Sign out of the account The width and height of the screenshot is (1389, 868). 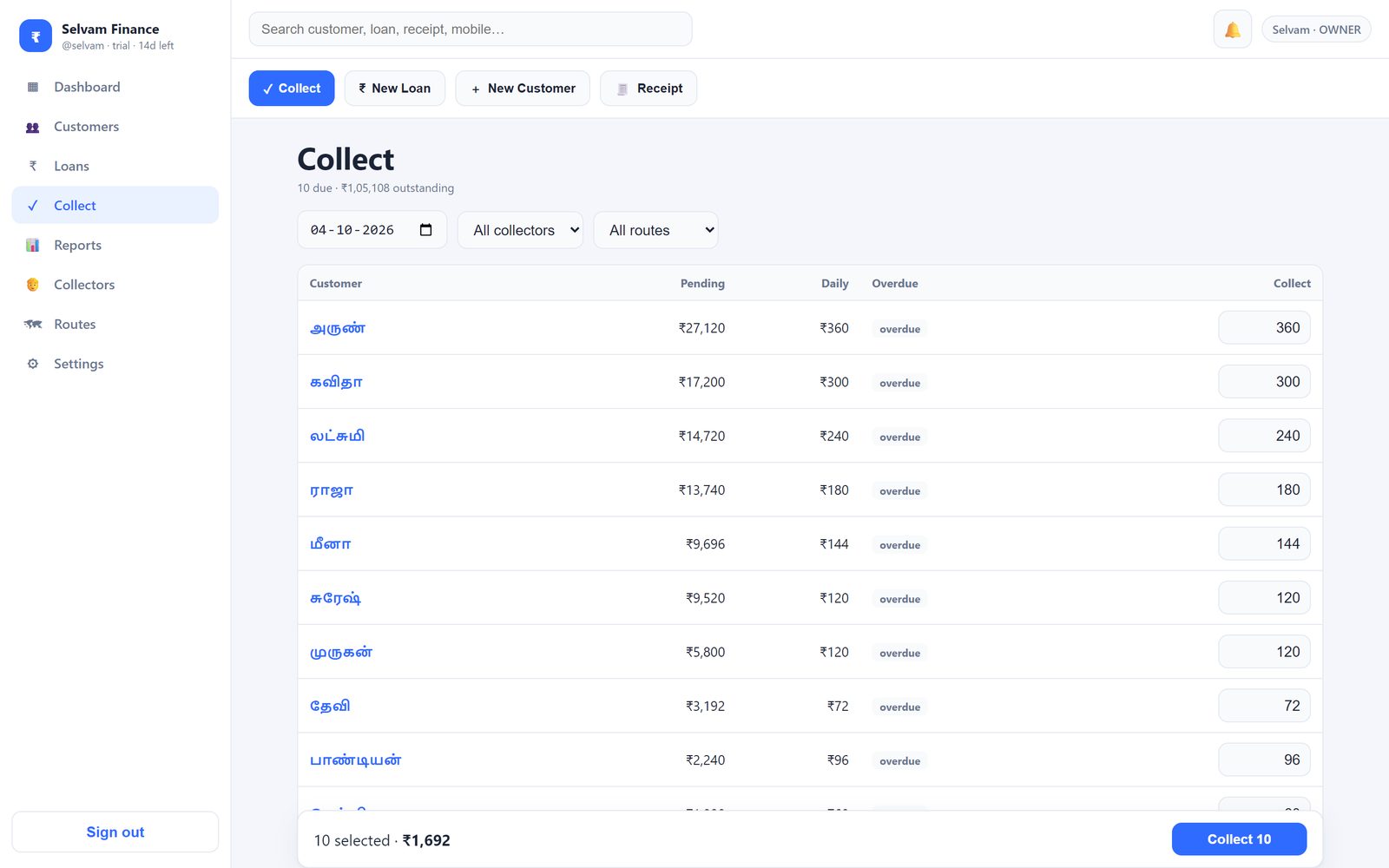pyautogui.click(x=115, y=832)
